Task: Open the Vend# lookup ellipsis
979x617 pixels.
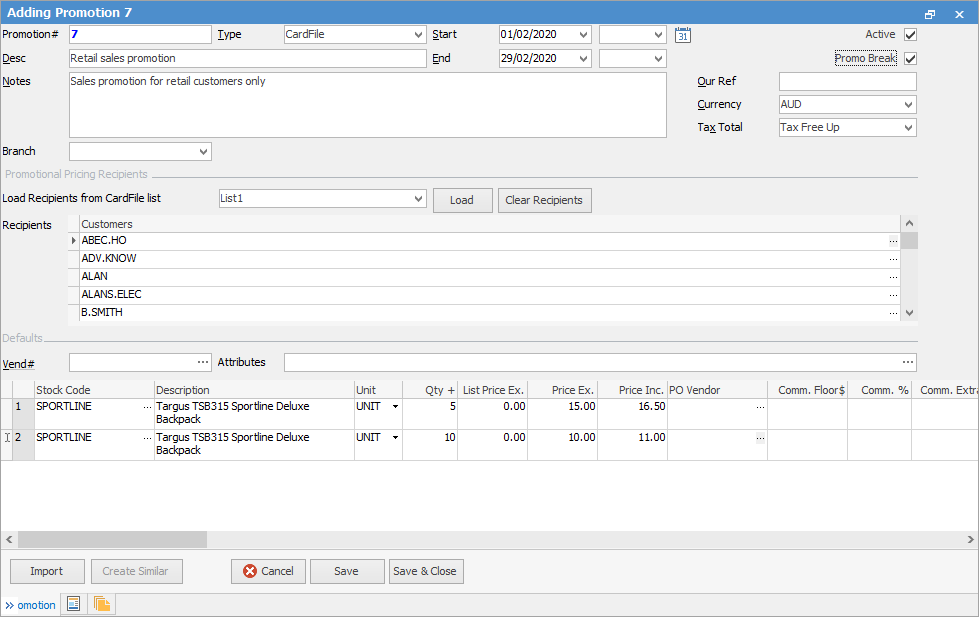Action: pos(204,362)
